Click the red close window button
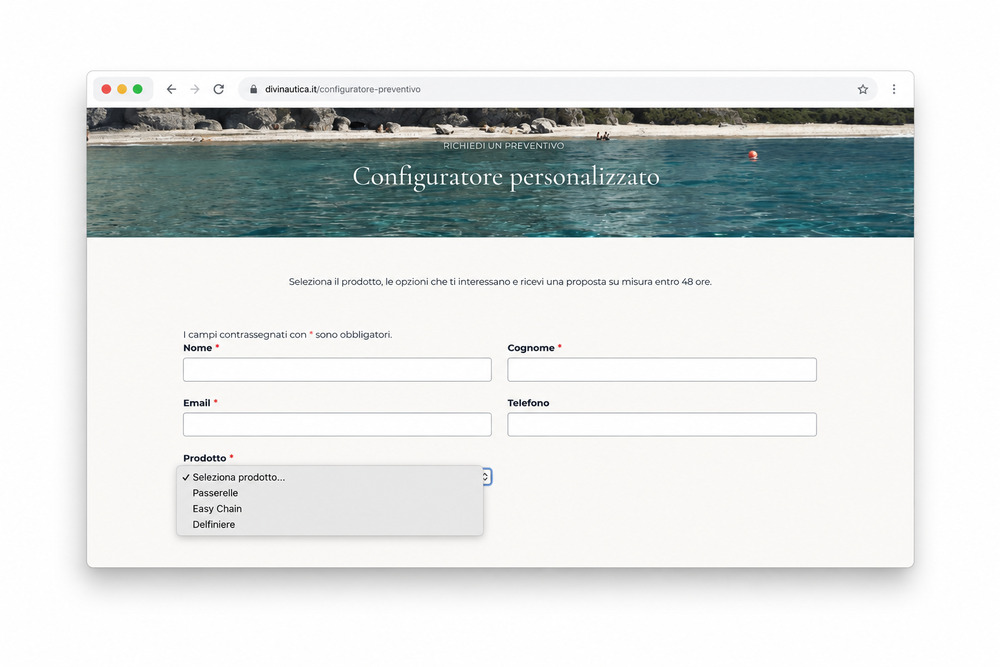The height and width of the screenshot is (667, 1000). click(107, 89)
